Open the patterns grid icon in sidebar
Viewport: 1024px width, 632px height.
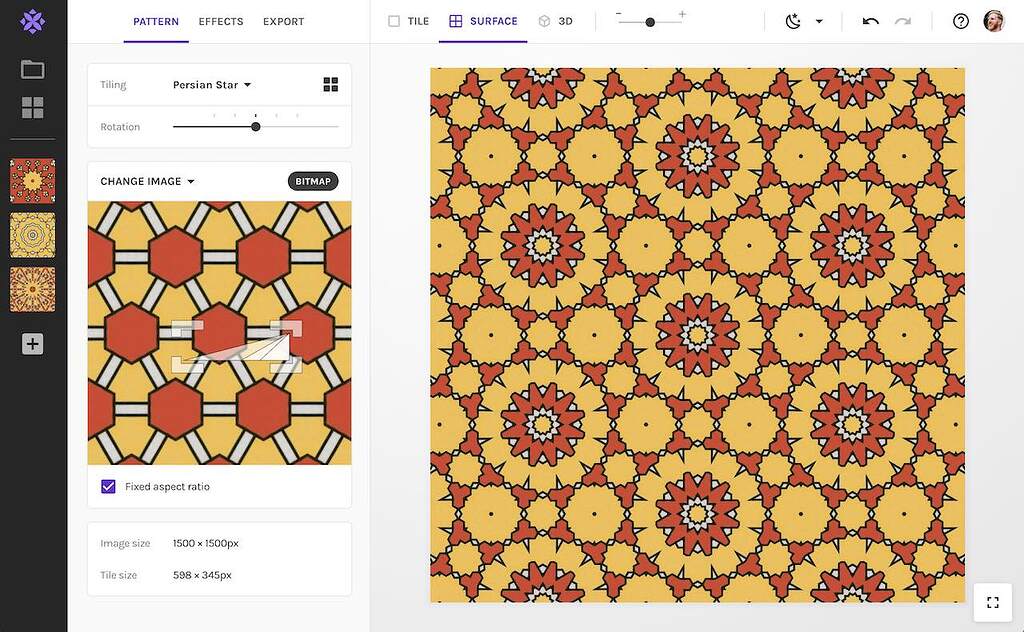33,107
